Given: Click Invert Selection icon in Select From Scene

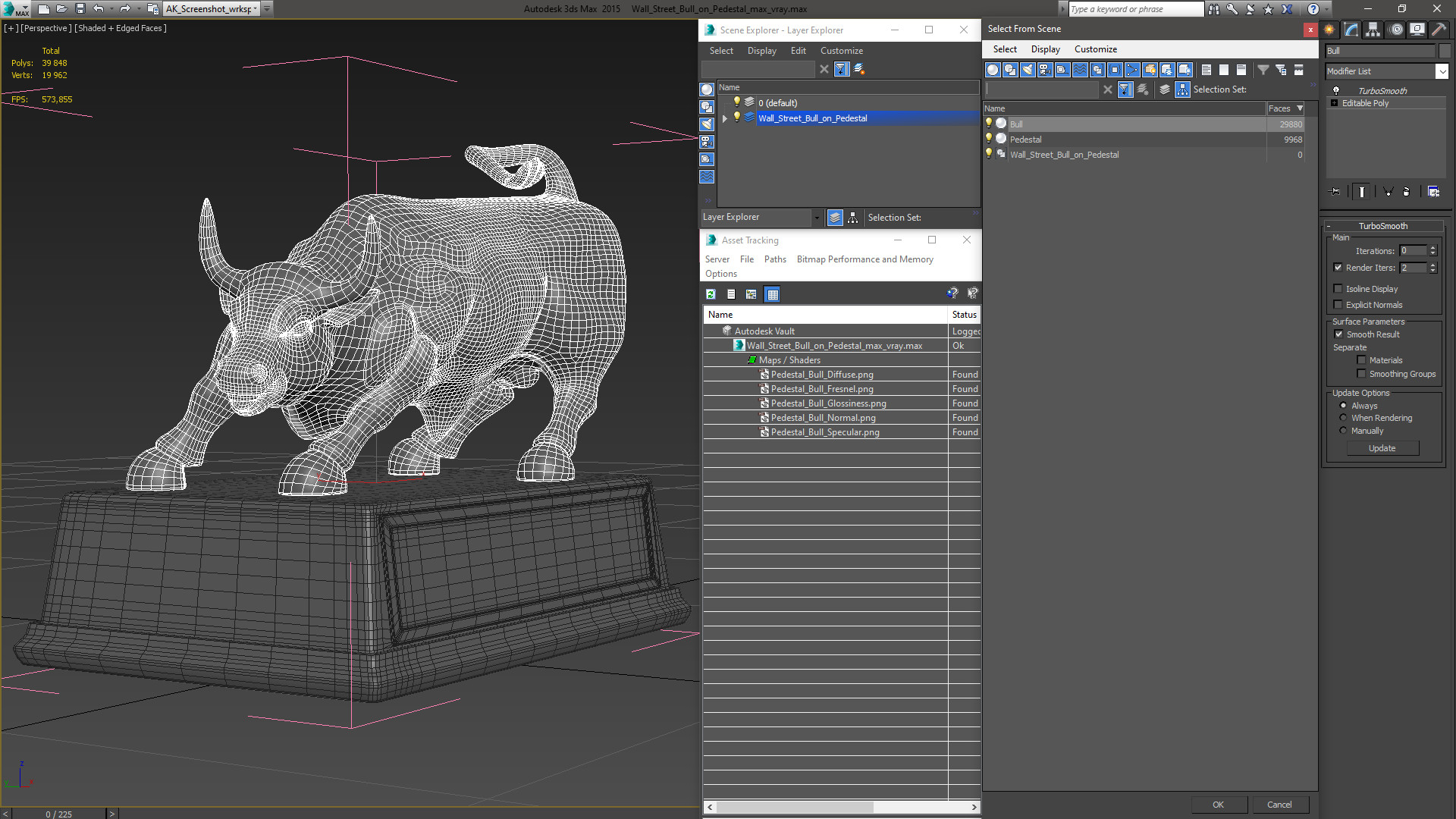Looking at the screenshot, I should click(x=1241, y=70).
